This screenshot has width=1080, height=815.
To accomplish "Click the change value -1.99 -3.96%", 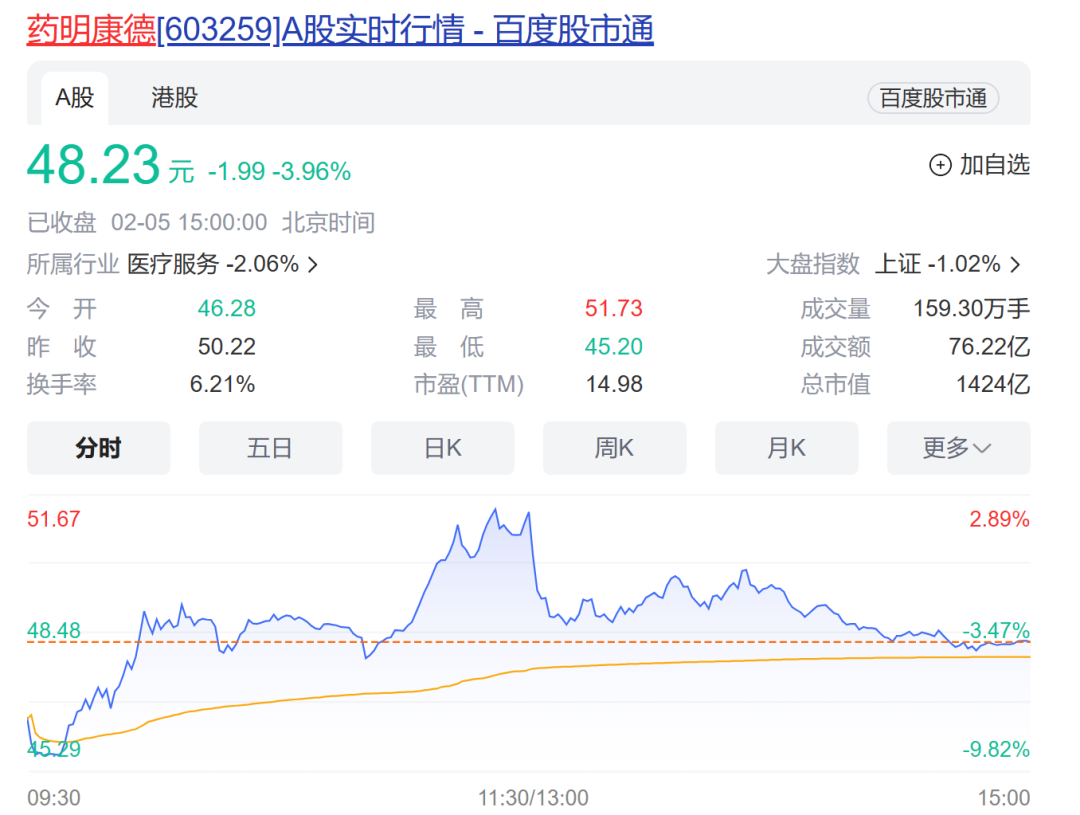I will [x=279, y=171].
